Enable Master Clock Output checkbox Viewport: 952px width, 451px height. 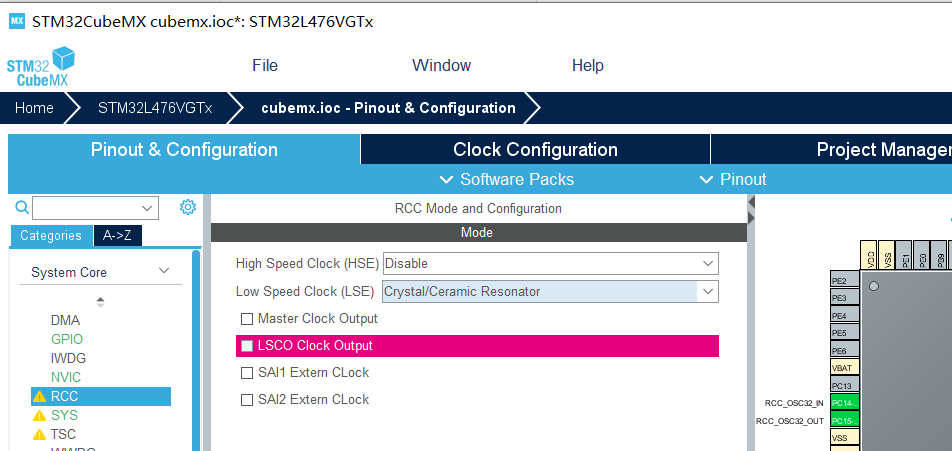(246, 319)
